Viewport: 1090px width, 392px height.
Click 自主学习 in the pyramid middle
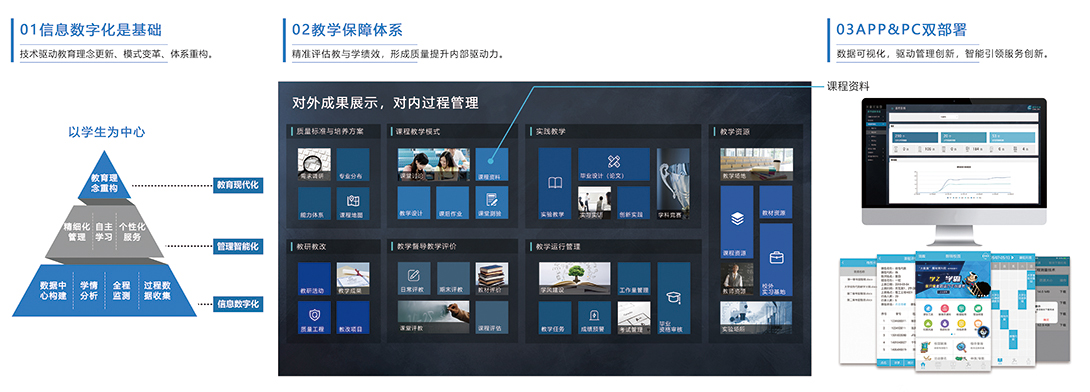104,231
